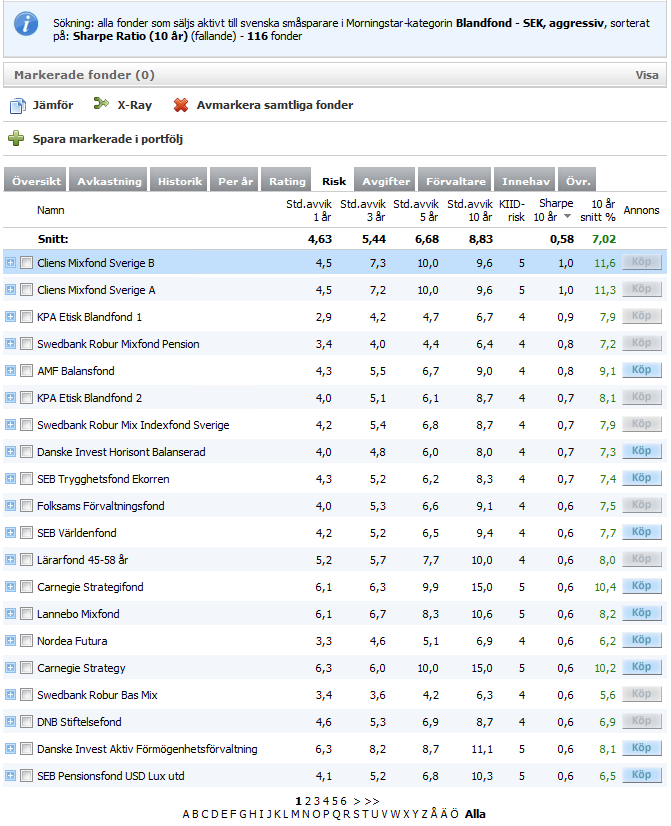Screen dimensions: 671x826
Task: Tick checkbox for Carnegie Strategy
Action: click(26, 667)
